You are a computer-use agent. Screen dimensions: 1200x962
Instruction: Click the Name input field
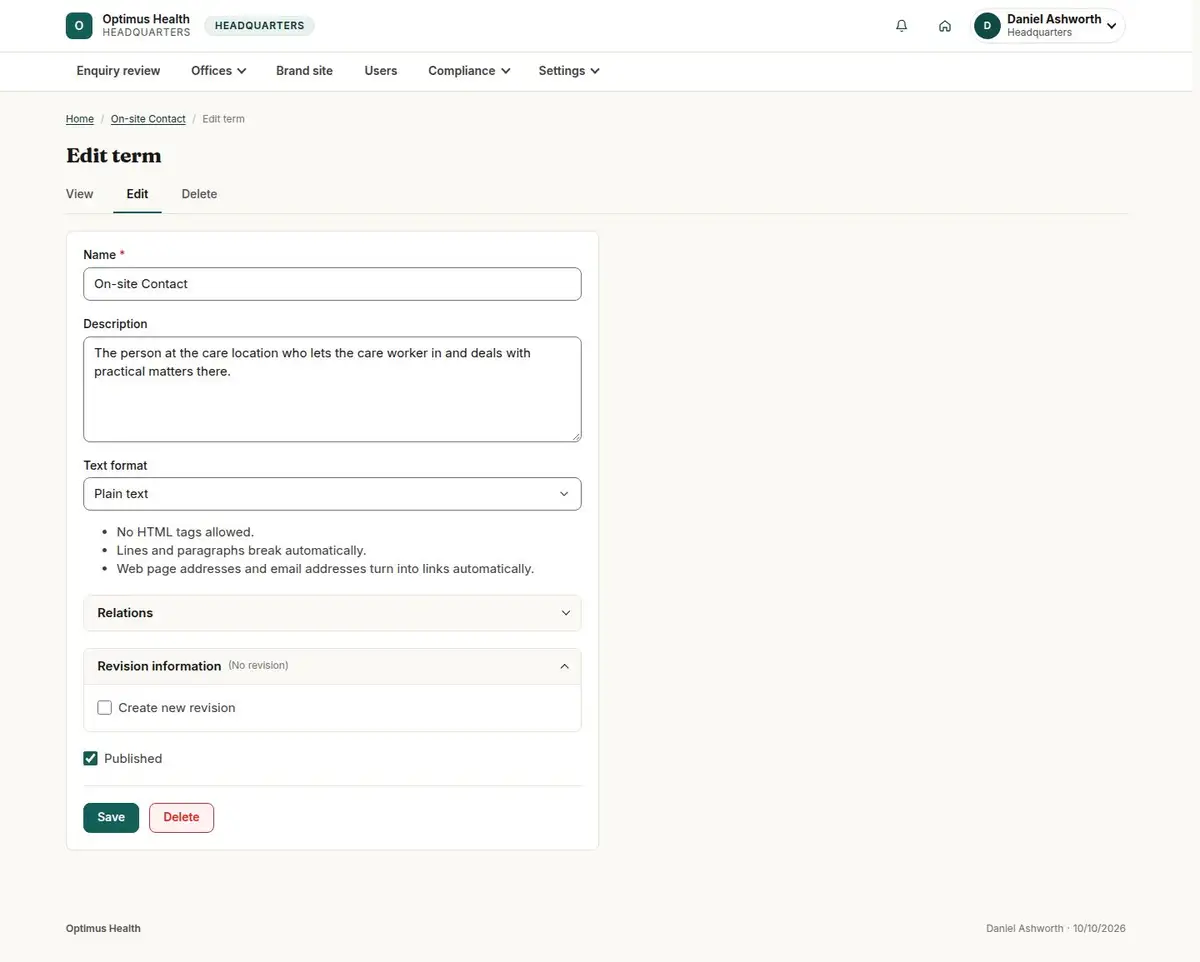pyautogui.click(x=332, y=284)
